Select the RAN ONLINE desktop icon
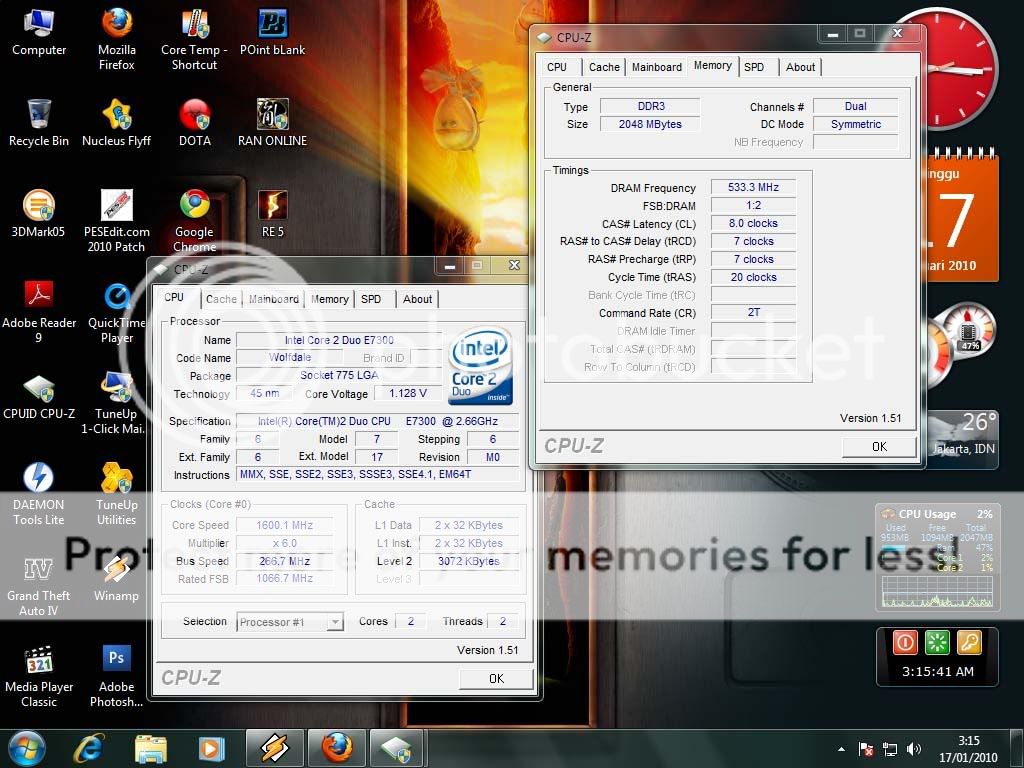This screenshot has width=1024, height=768. click(272, 123)
